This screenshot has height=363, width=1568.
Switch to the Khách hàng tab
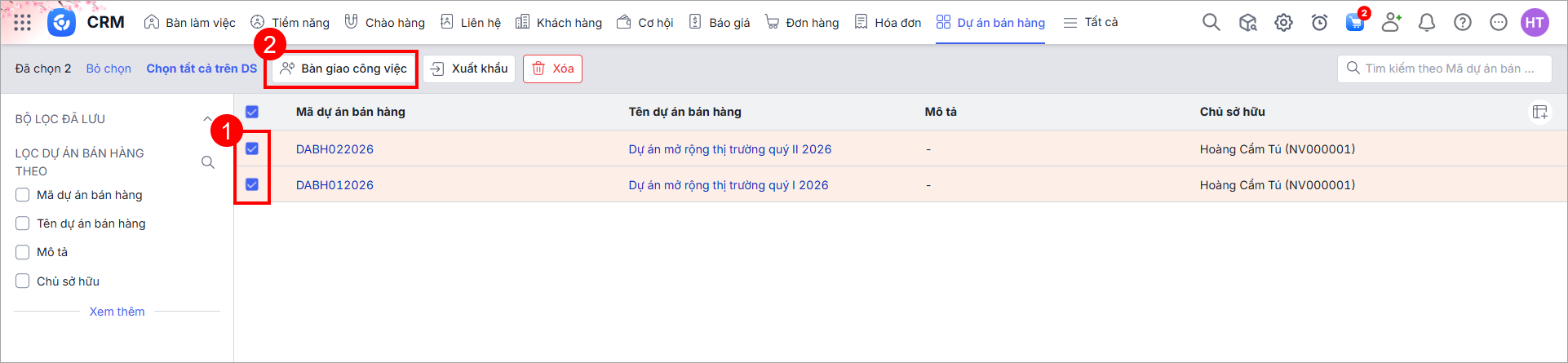pos(559,23)
